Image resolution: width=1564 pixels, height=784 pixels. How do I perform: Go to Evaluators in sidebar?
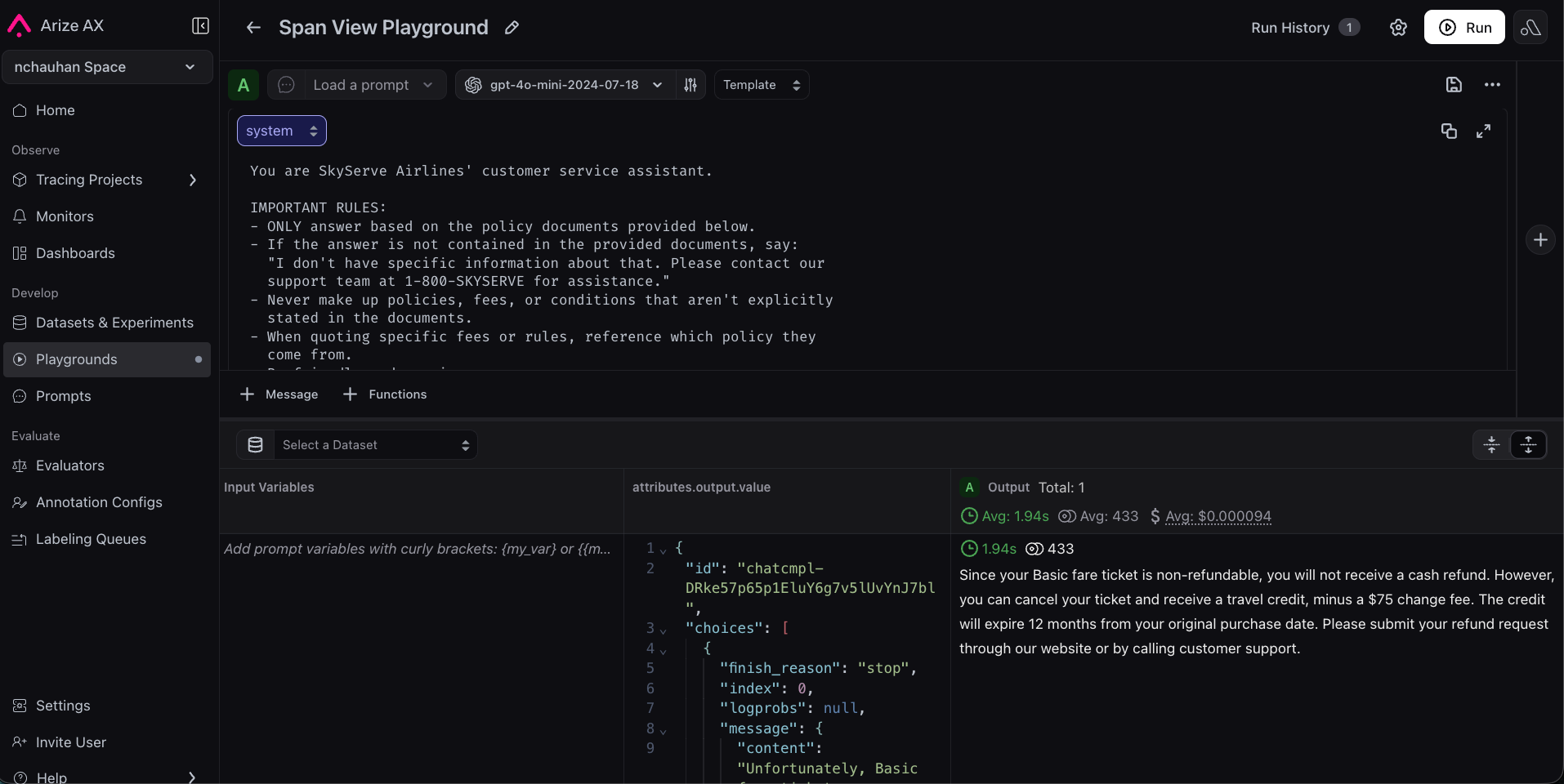(70, 465)
